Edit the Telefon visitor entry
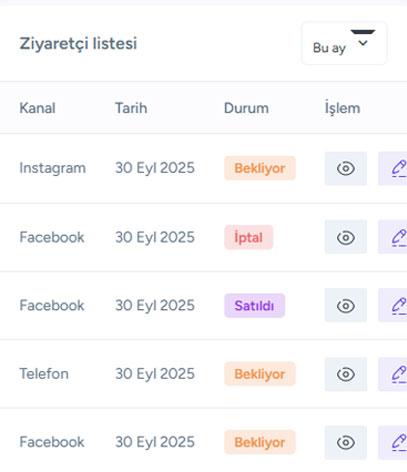 [393, 374]
